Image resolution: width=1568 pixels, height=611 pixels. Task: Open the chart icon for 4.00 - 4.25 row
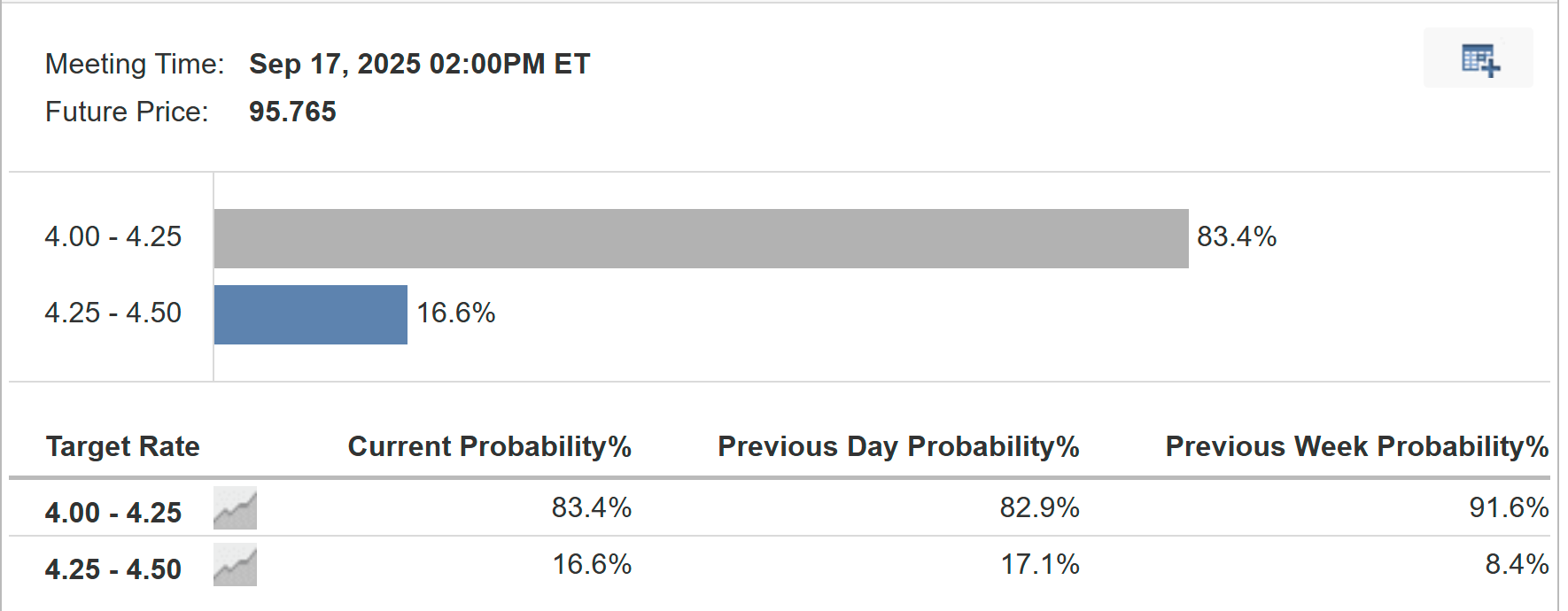point(235,508)
